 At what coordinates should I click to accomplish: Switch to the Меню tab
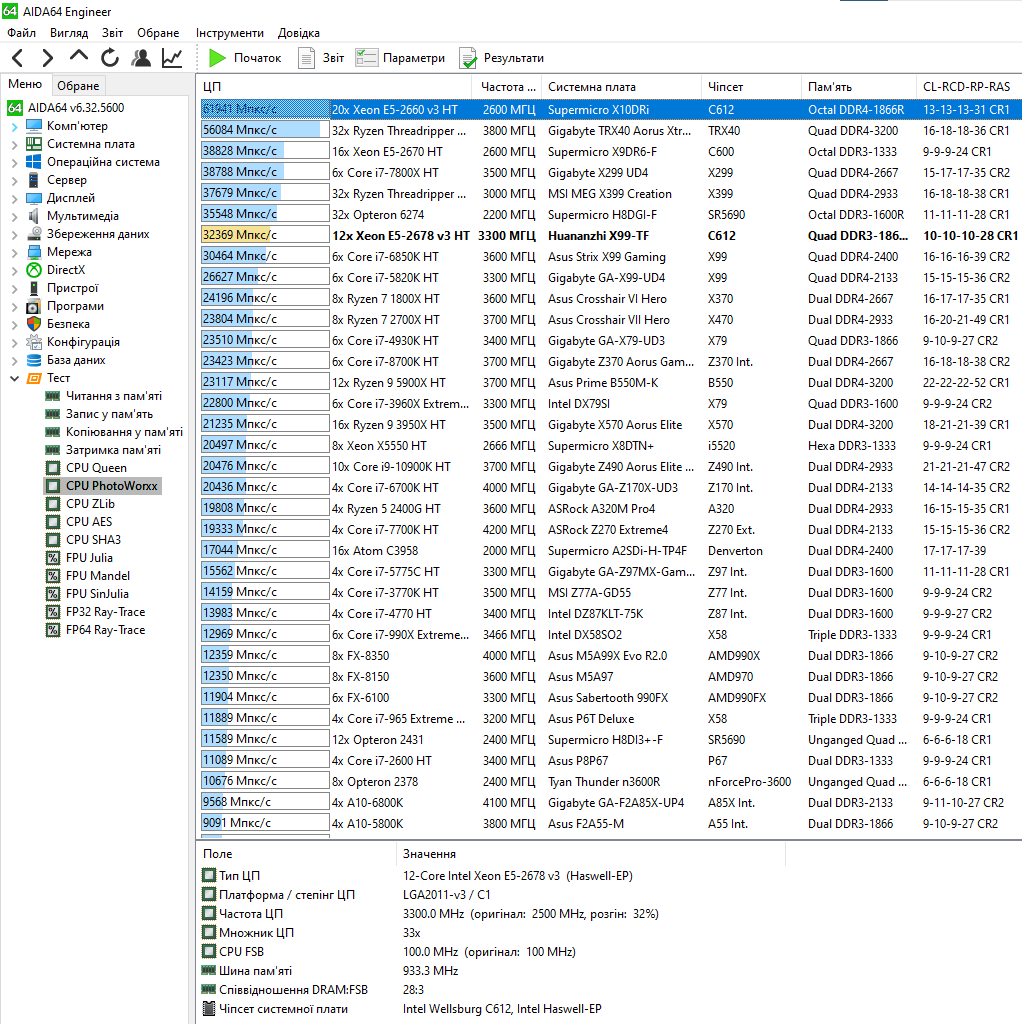point(25,84)
